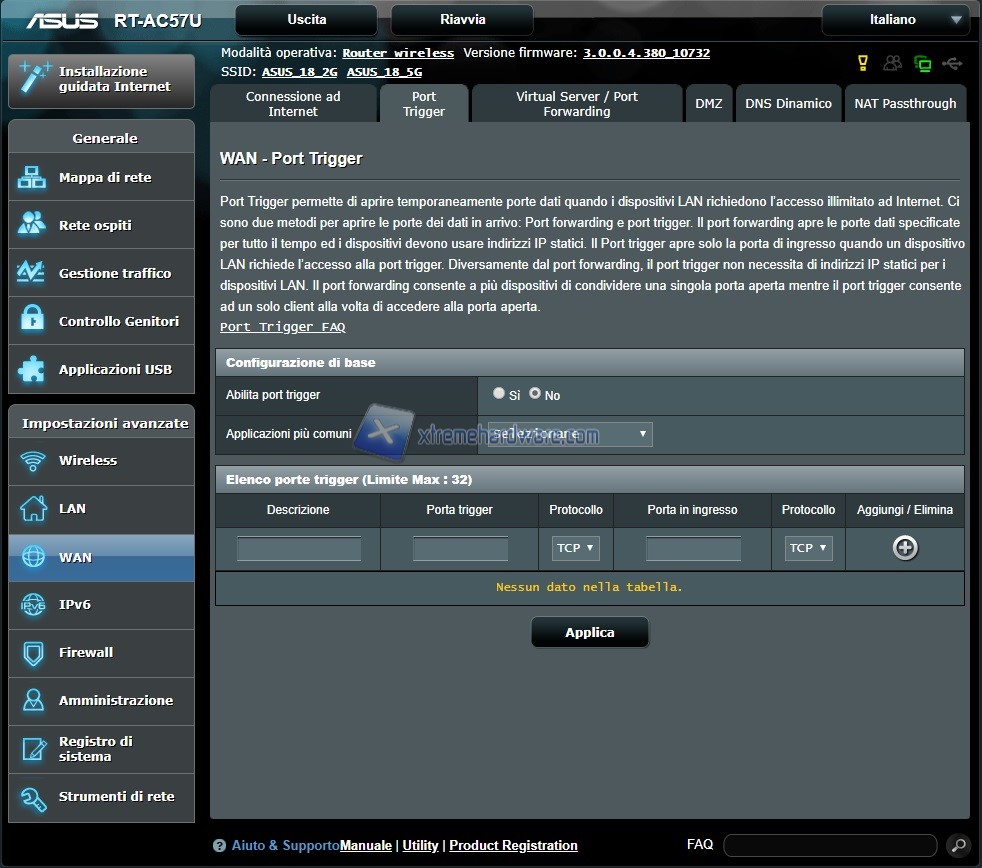Image resolution: width=982 pixels, height=868 pixels.
Task: Enable port trigger with Si radio
Action: [499, 394]
